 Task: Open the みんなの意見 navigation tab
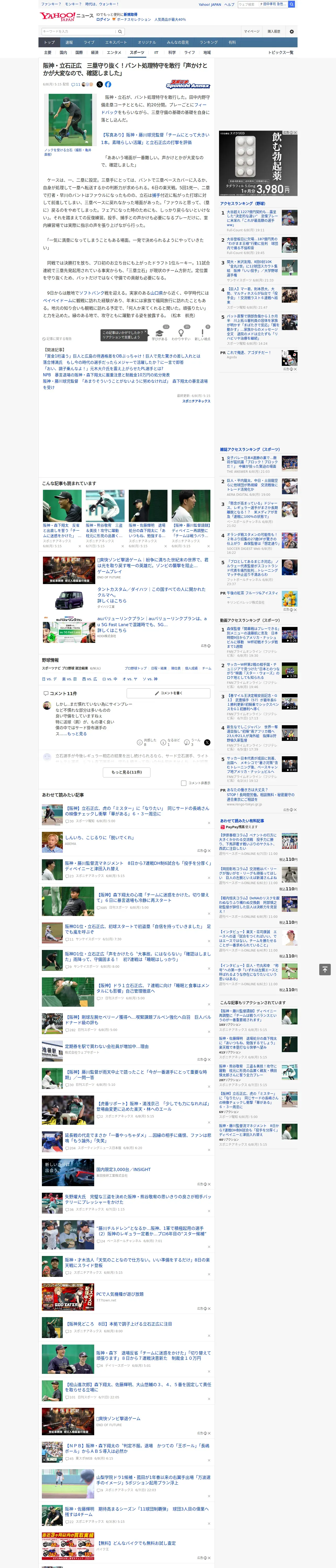tap(177, 43)
